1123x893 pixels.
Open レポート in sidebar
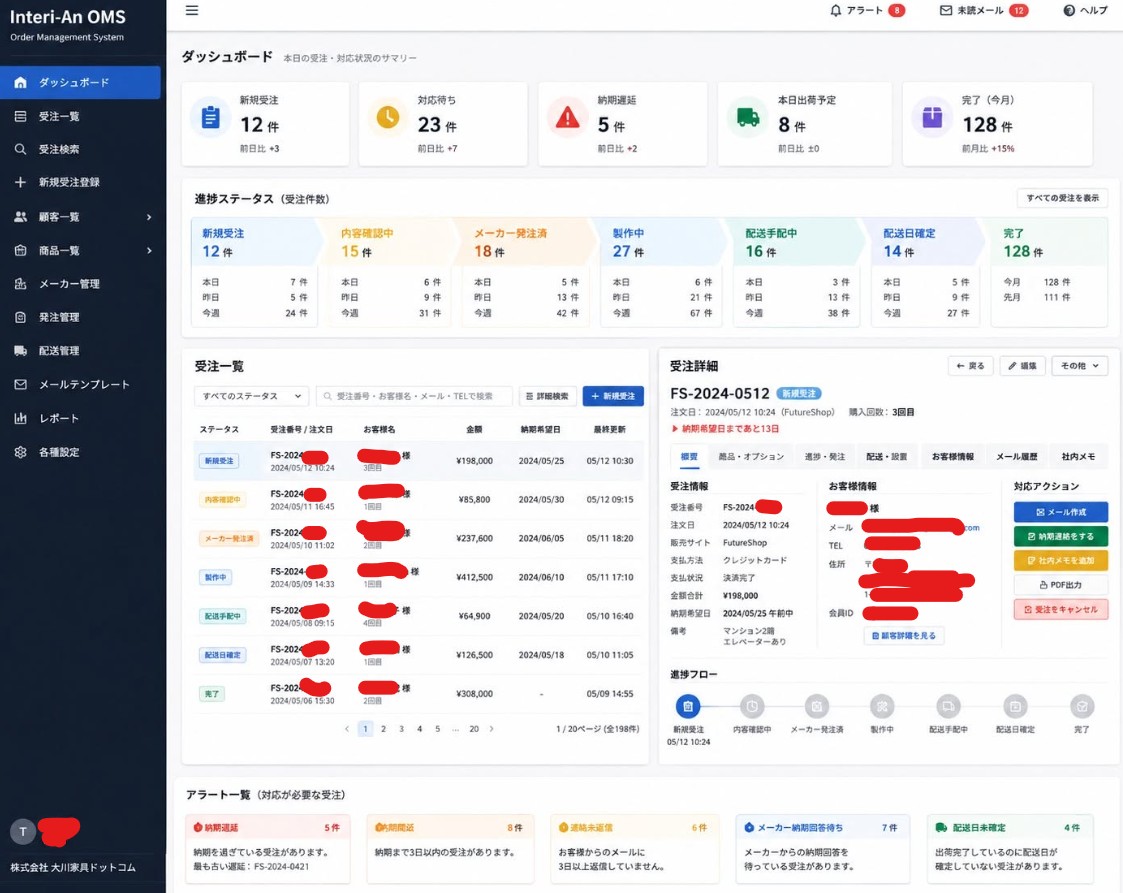(80, 418)
